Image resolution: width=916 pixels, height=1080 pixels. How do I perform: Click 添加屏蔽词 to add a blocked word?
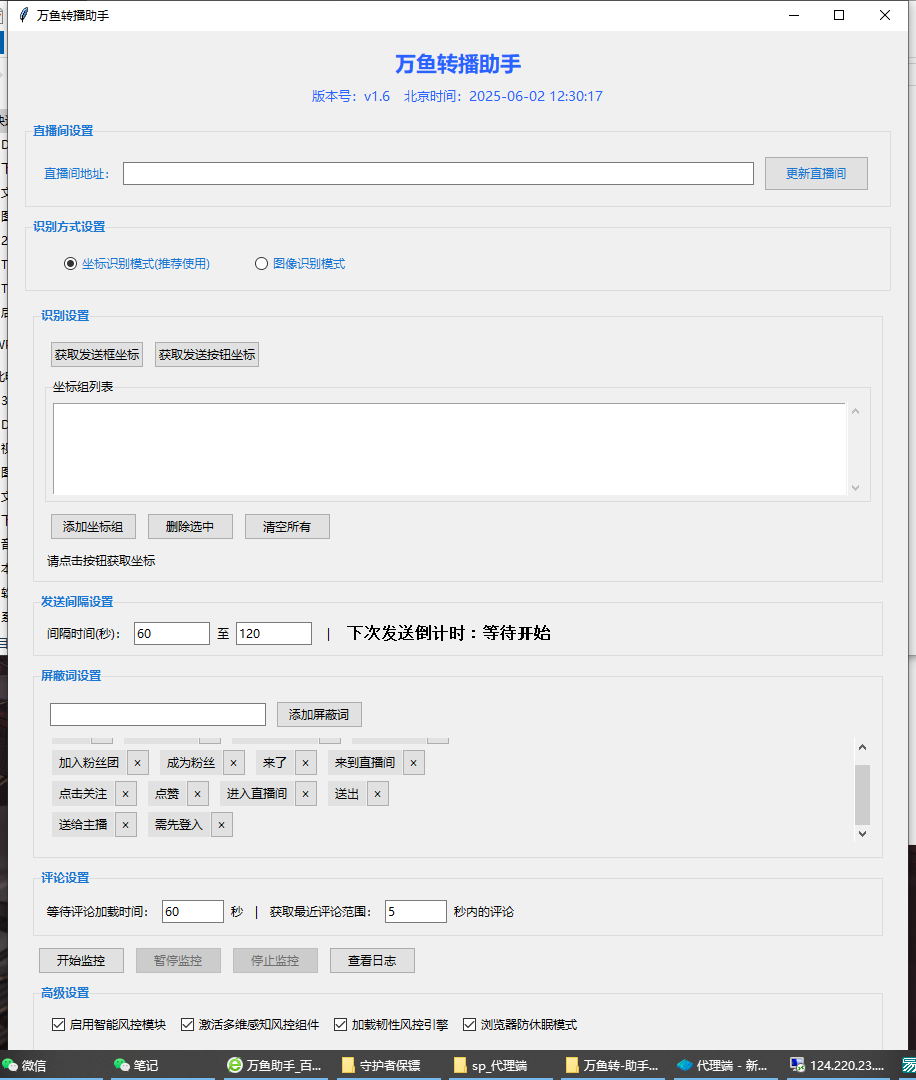(x=319, y=714)
